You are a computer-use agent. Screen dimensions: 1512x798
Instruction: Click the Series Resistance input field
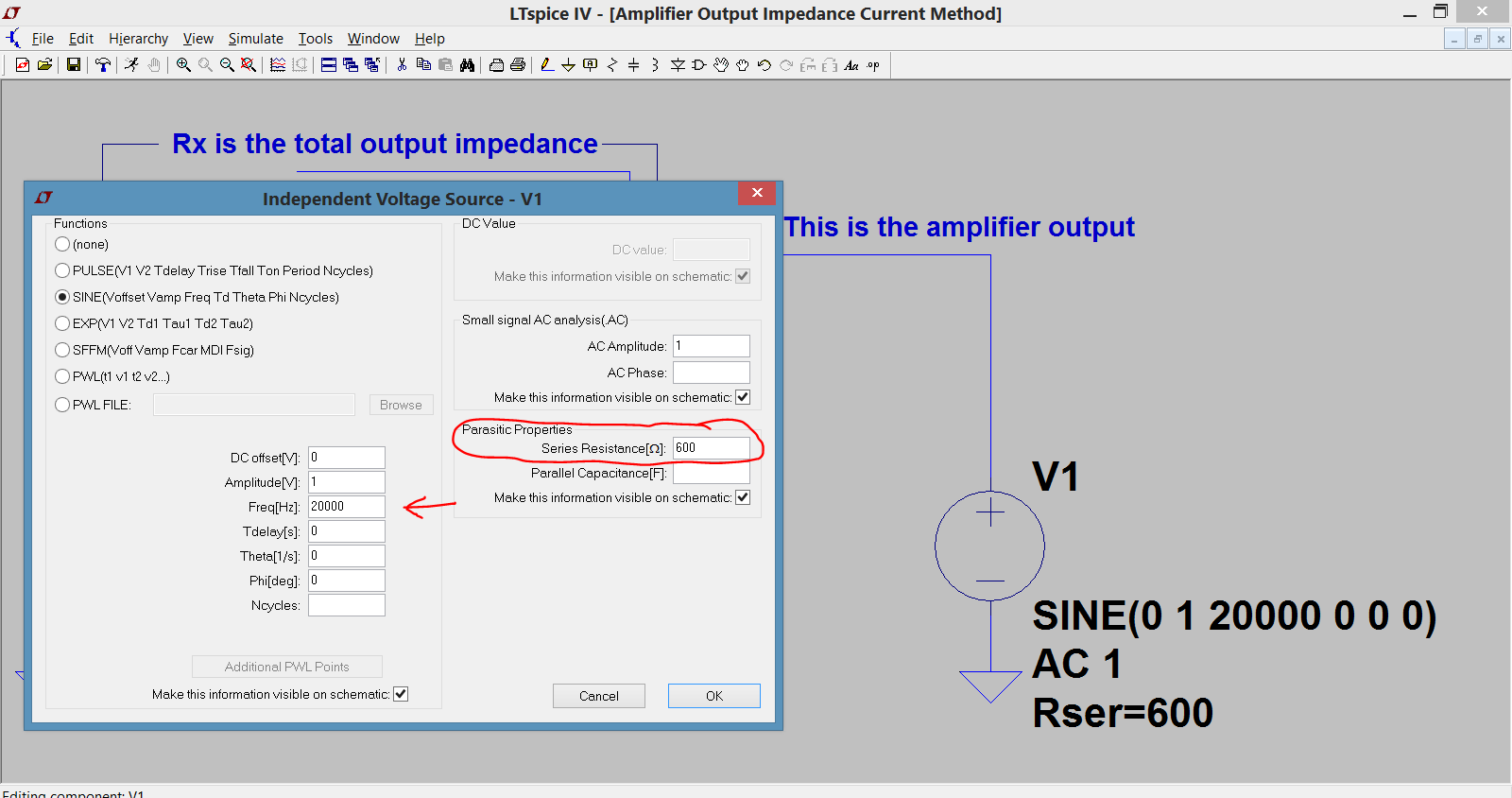(712, 448)
